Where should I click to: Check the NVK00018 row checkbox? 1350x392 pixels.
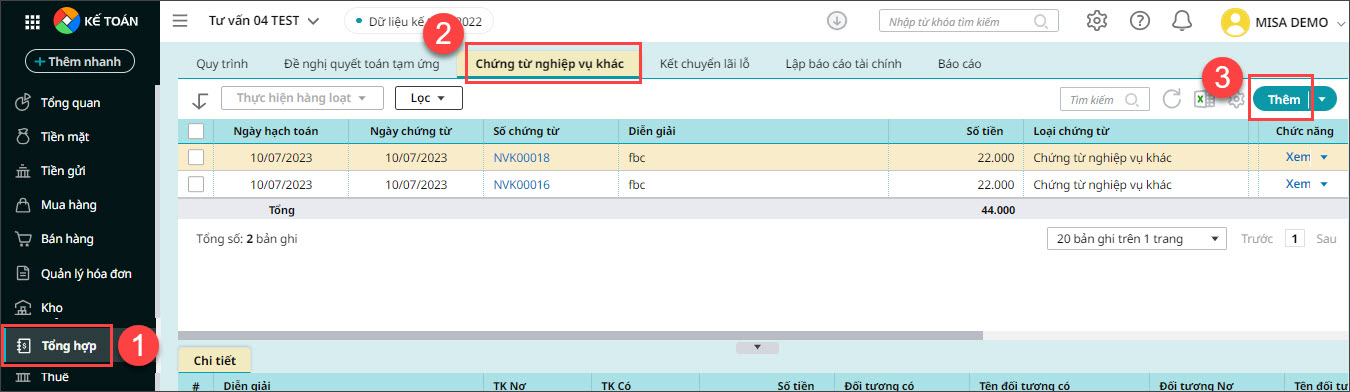pos(196,157)
